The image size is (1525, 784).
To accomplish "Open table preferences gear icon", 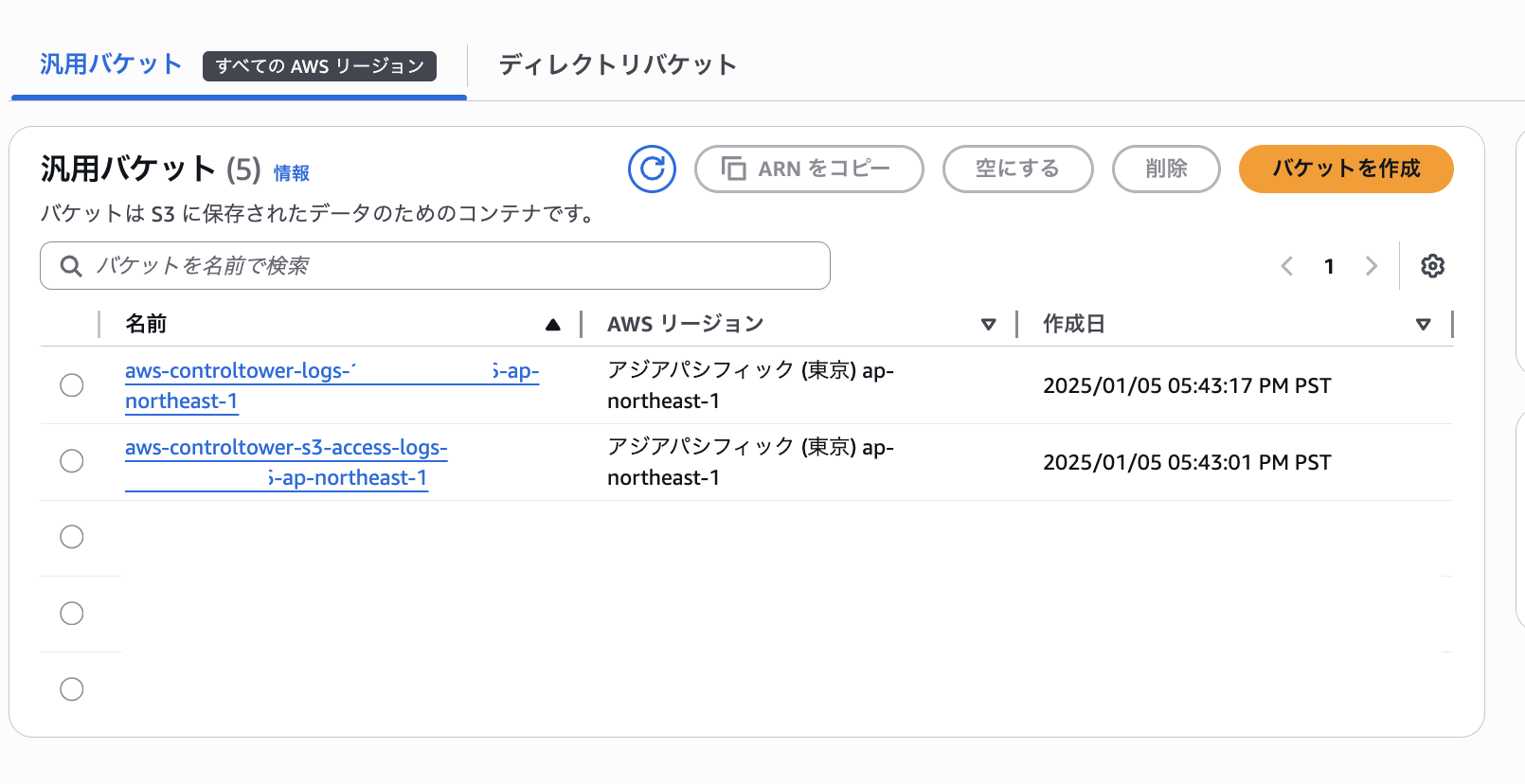I will pos(1432,266).
